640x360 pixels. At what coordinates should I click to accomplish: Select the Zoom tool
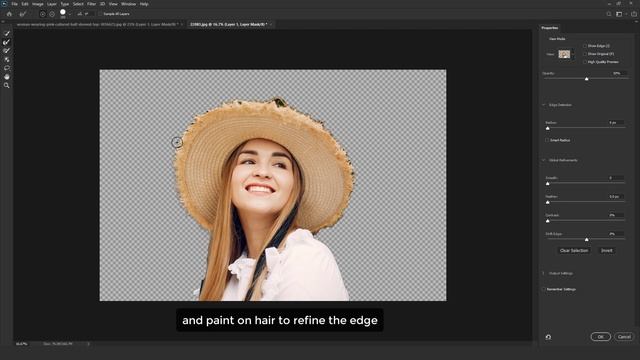pyautogui.click(x=7, y=85)
